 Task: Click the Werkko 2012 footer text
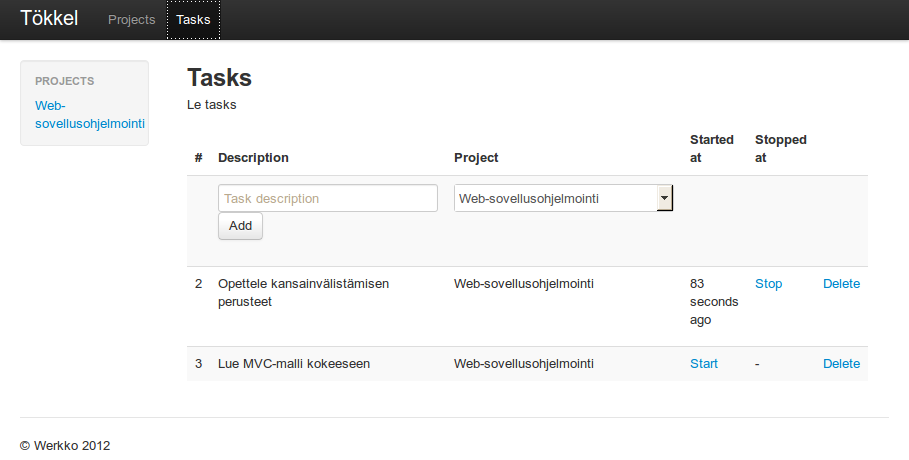(65, 445)
